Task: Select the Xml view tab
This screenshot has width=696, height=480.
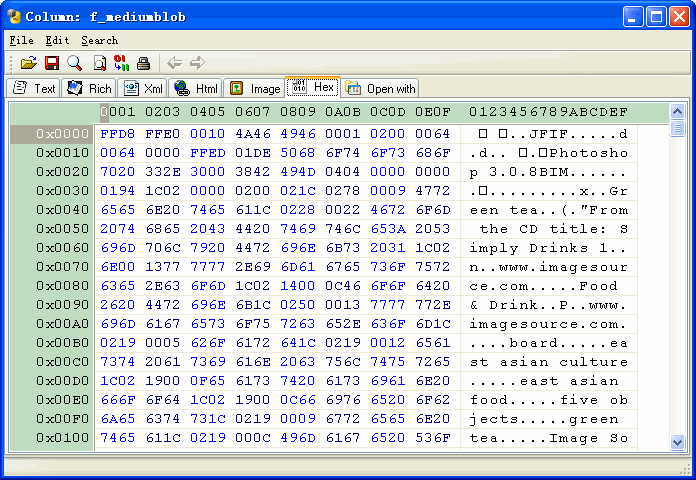Action: pyautogui.click(x=143, y=88)
